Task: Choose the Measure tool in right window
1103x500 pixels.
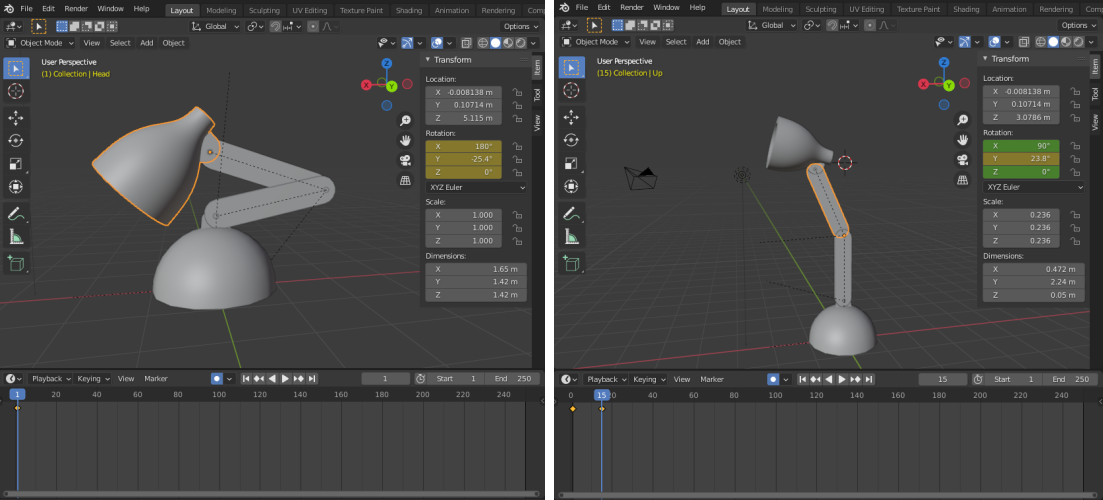Action: (x=571, y=236)
